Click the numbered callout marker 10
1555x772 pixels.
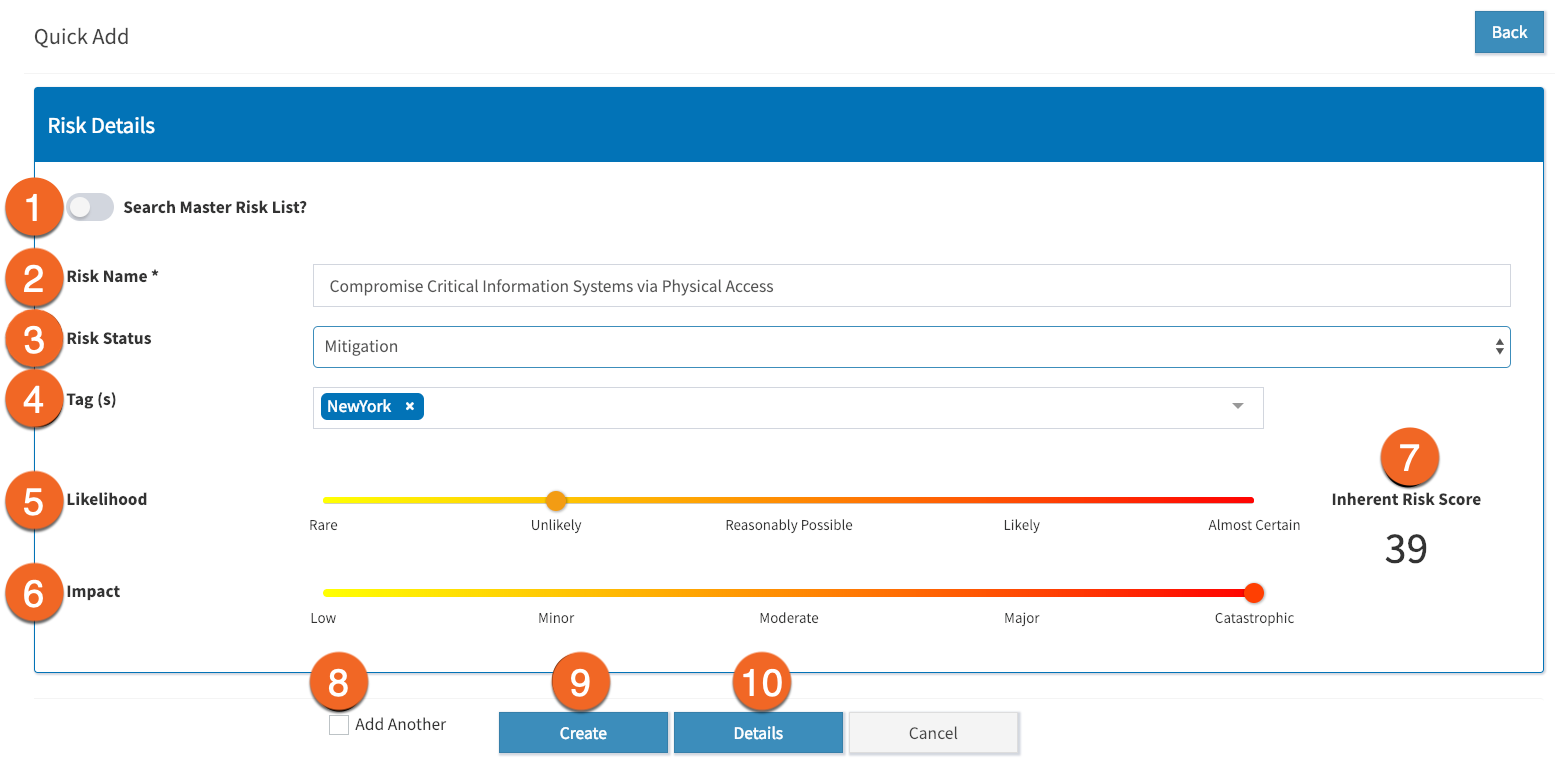pos(762,682)
